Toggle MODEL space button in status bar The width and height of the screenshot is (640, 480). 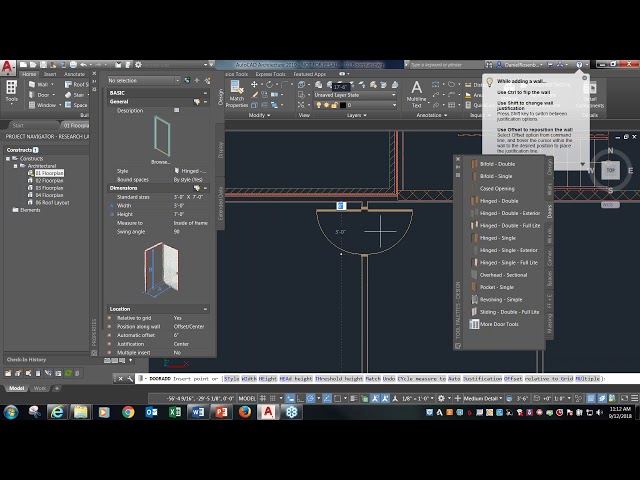[247, 398]
